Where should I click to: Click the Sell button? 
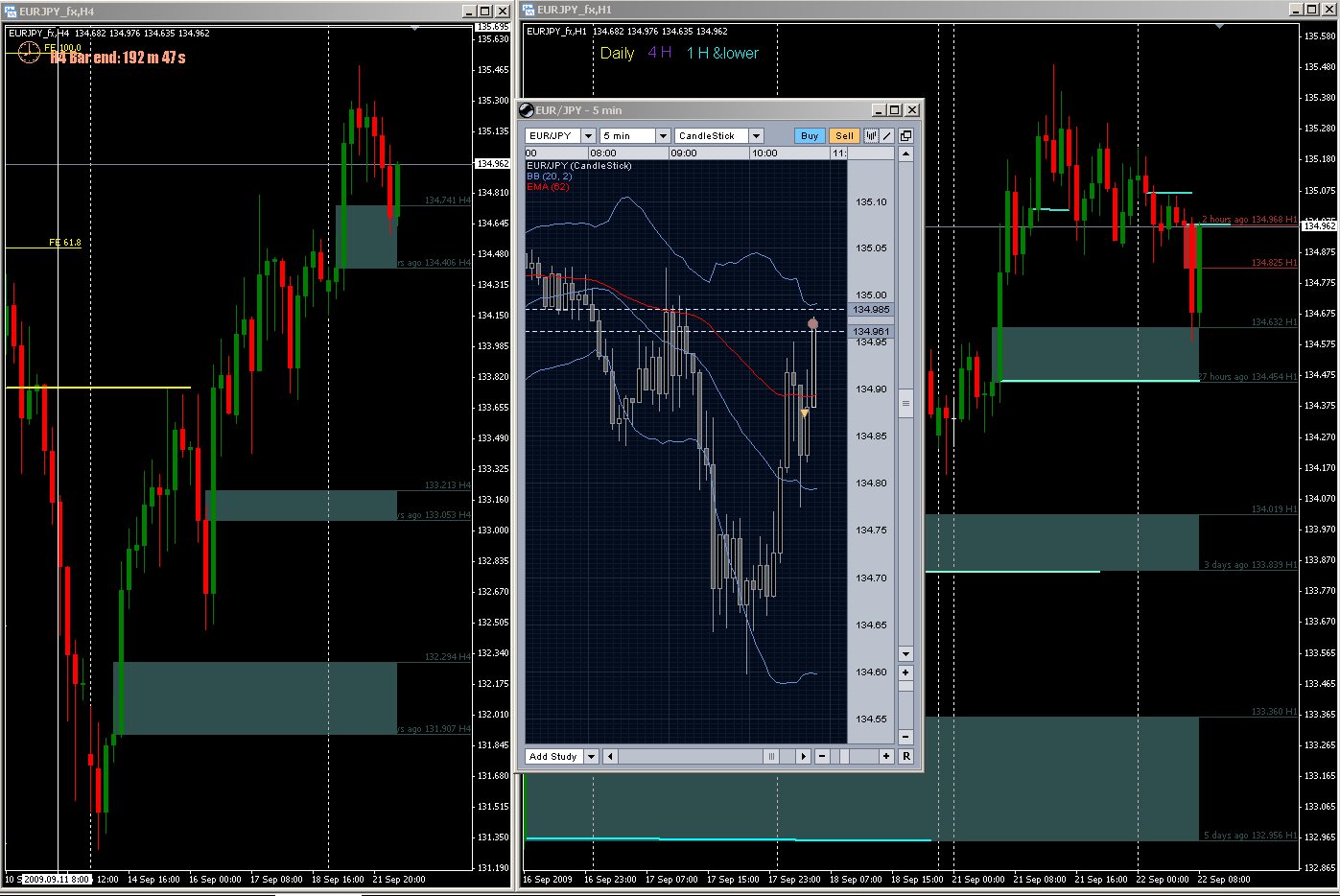[x=844, y=136]
